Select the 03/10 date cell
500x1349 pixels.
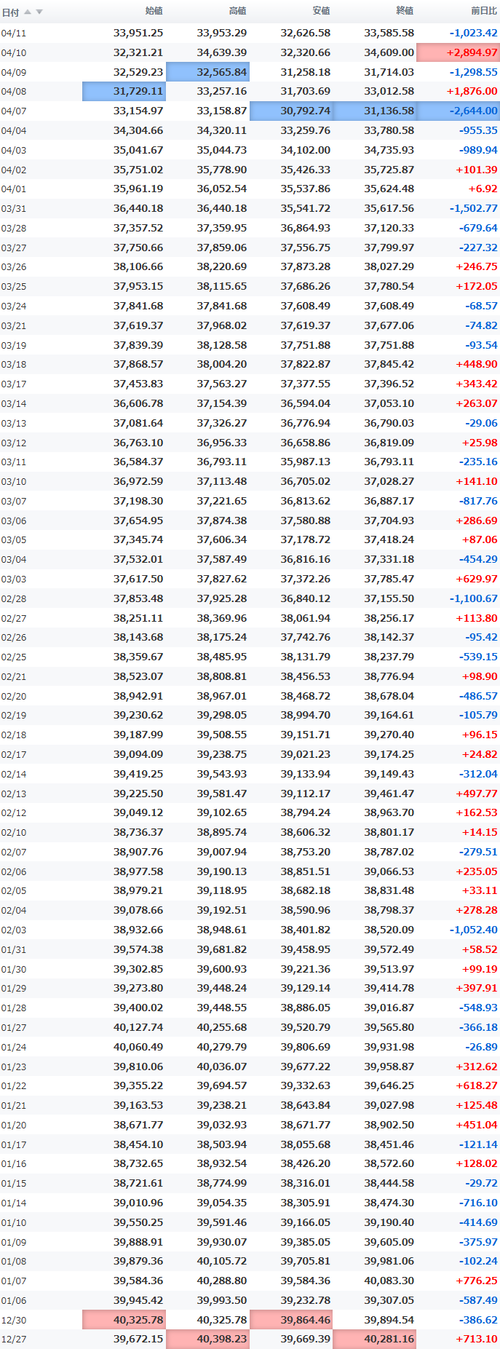13,479
